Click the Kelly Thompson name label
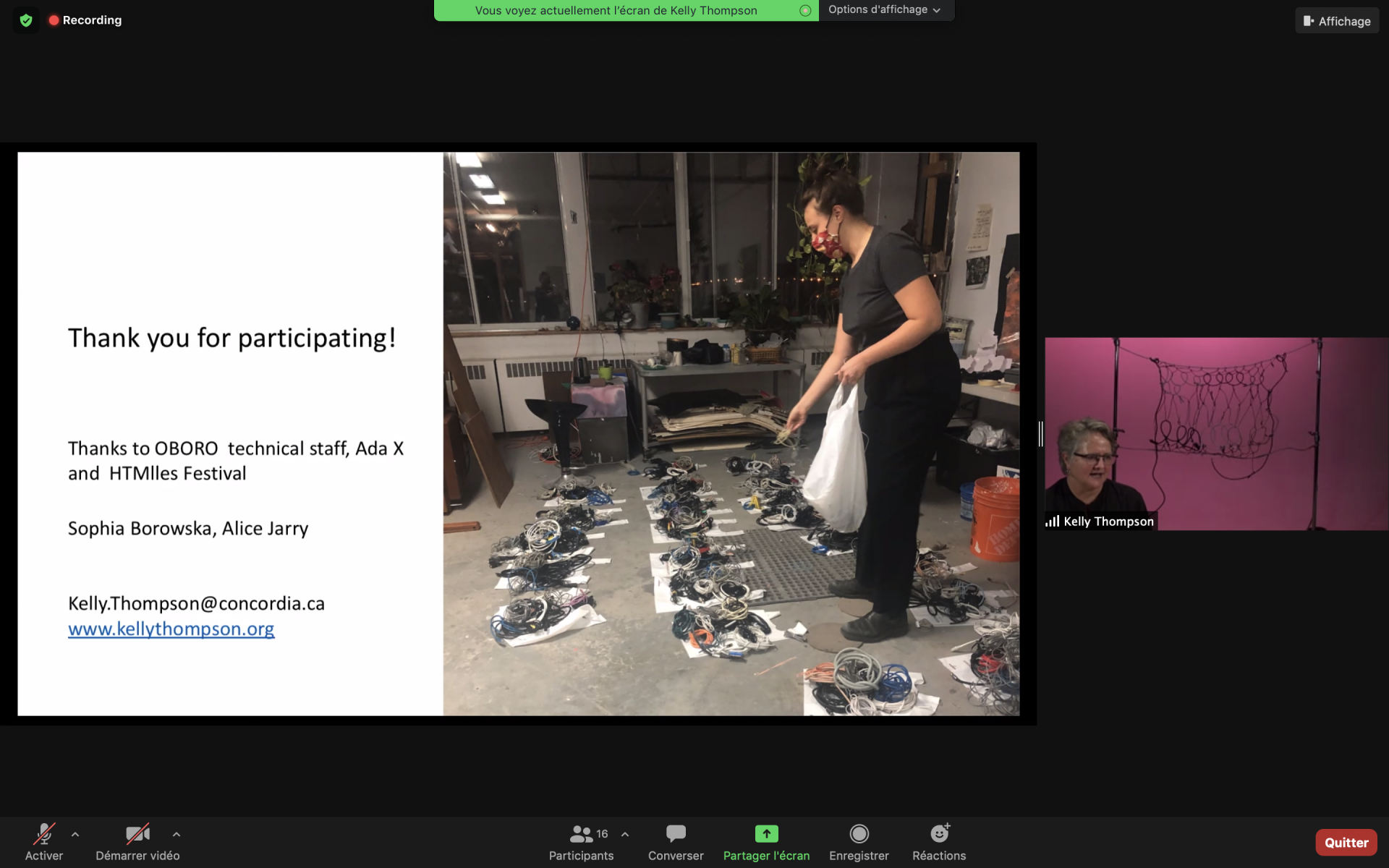 (1108, 522)
